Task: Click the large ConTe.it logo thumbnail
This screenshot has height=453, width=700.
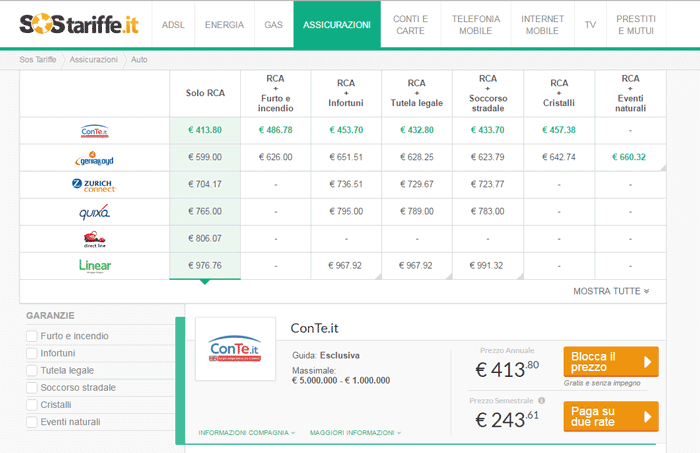Action: pos(235,349)
